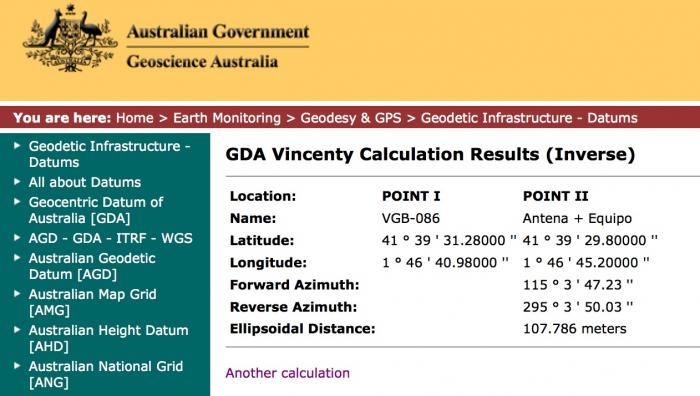Click arrow bullet beside Geocentric Datum of Australia

[17, 202]
